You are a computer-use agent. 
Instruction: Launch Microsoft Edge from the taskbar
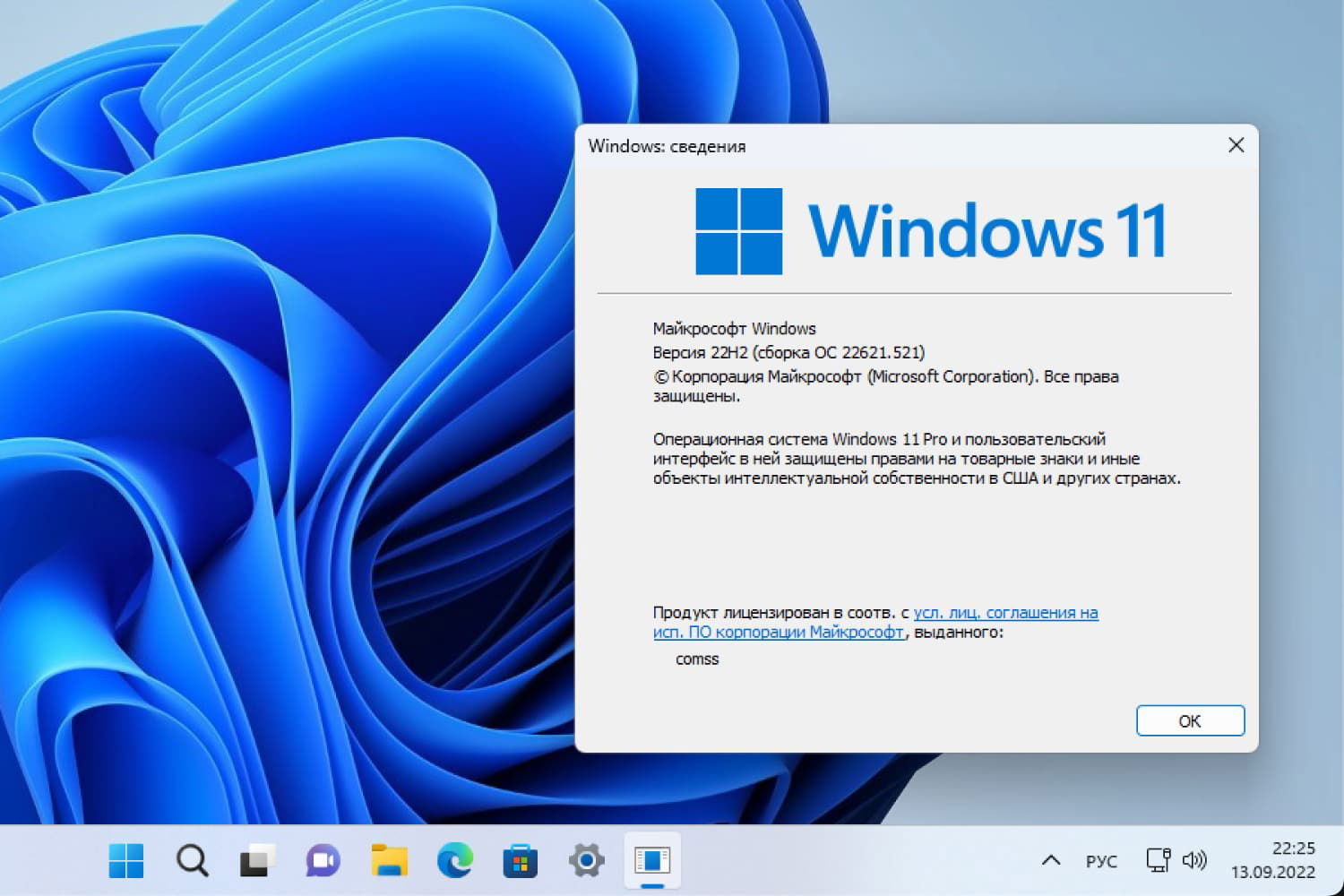[455, 861]
